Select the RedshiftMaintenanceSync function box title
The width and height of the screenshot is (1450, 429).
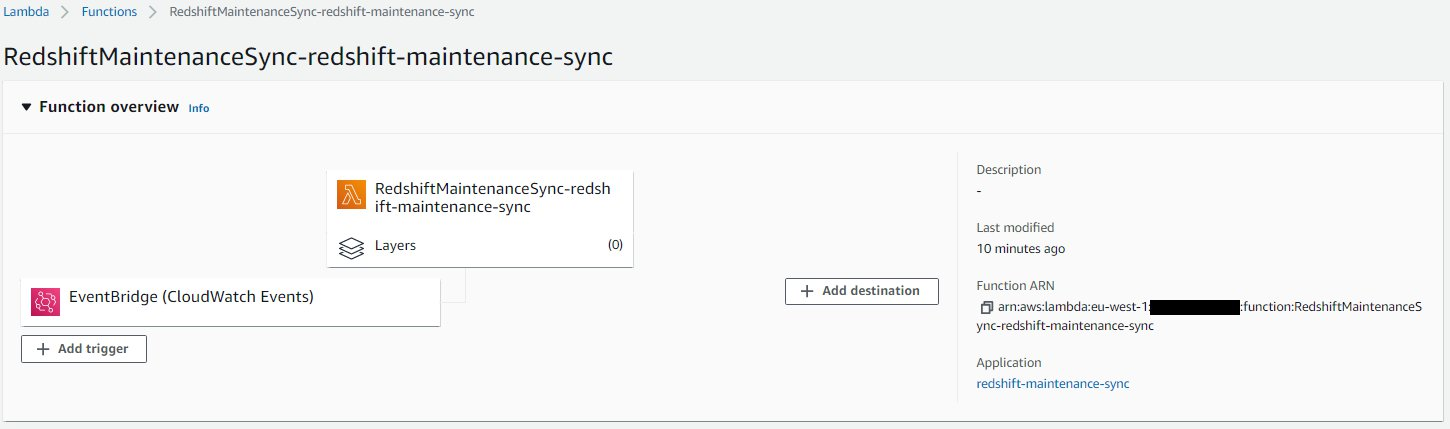[491, 198]
